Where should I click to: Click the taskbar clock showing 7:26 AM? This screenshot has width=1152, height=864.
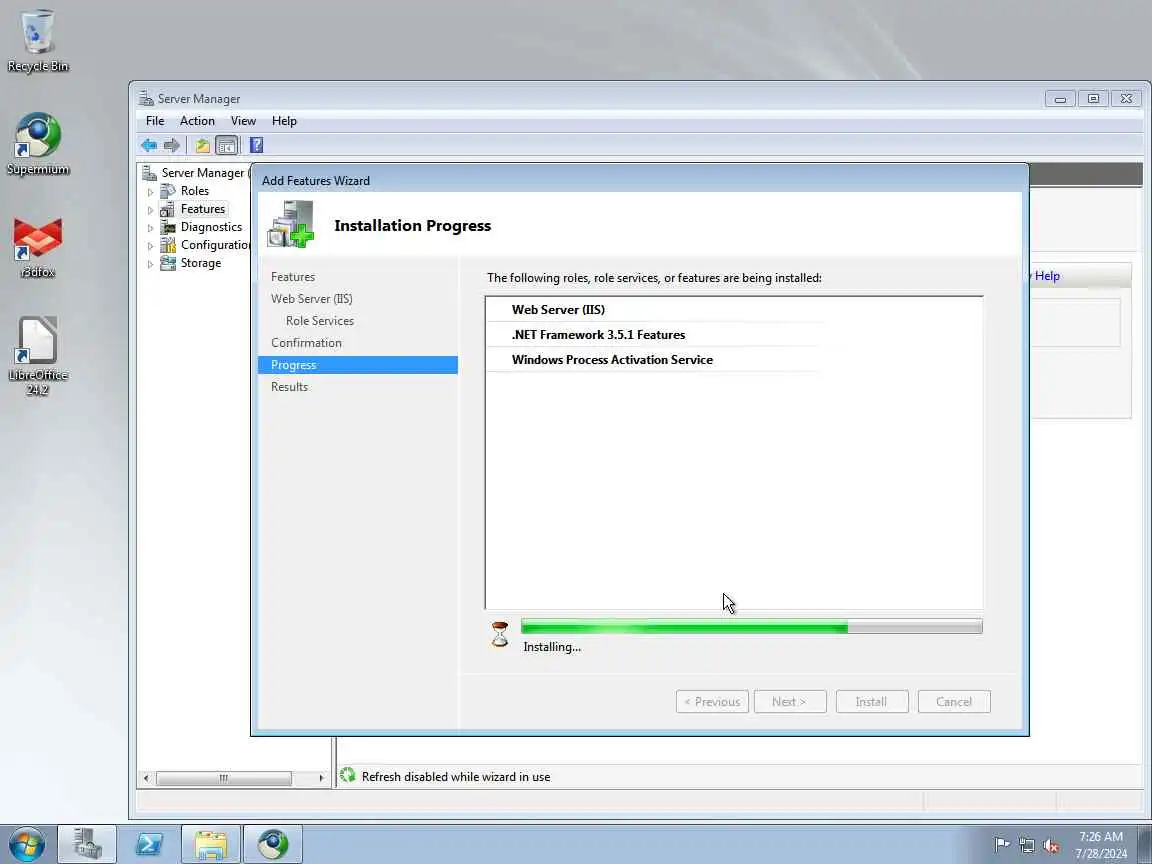(x=1101, y=845)
